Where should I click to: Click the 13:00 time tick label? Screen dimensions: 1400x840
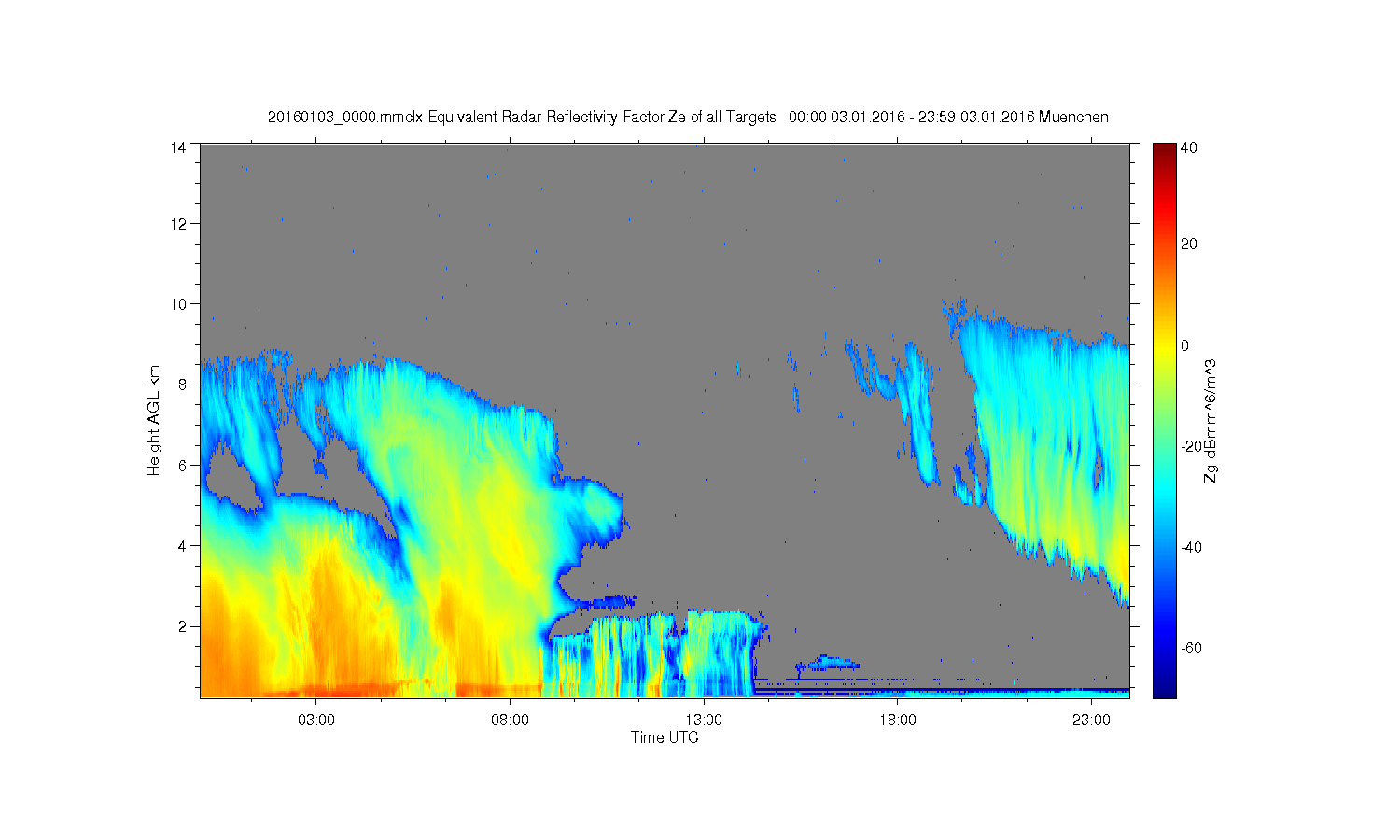pos(704,721)
